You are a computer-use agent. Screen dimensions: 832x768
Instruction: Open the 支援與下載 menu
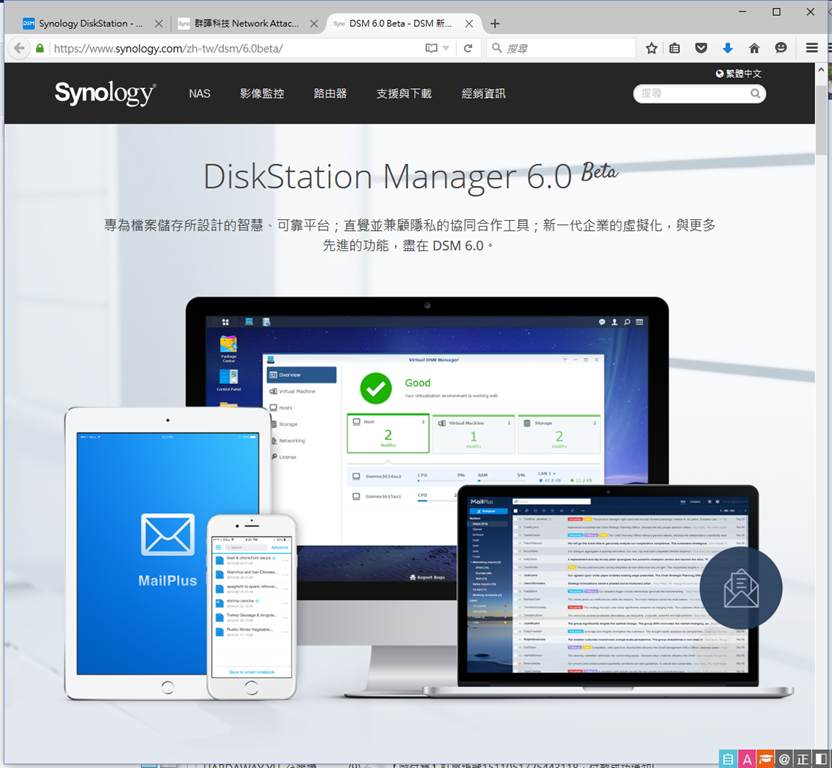(404, 93)
